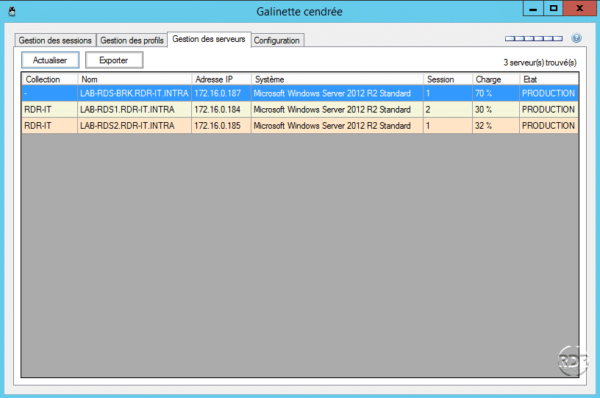Sort by the Charge column header

coord(496,79)
